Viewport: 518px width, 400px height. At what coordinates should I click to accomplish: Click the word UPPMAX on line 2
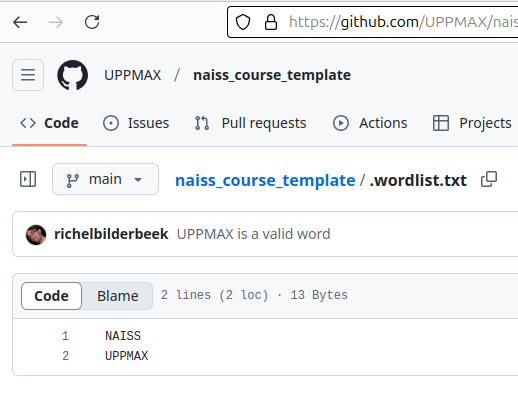point(126,356)
